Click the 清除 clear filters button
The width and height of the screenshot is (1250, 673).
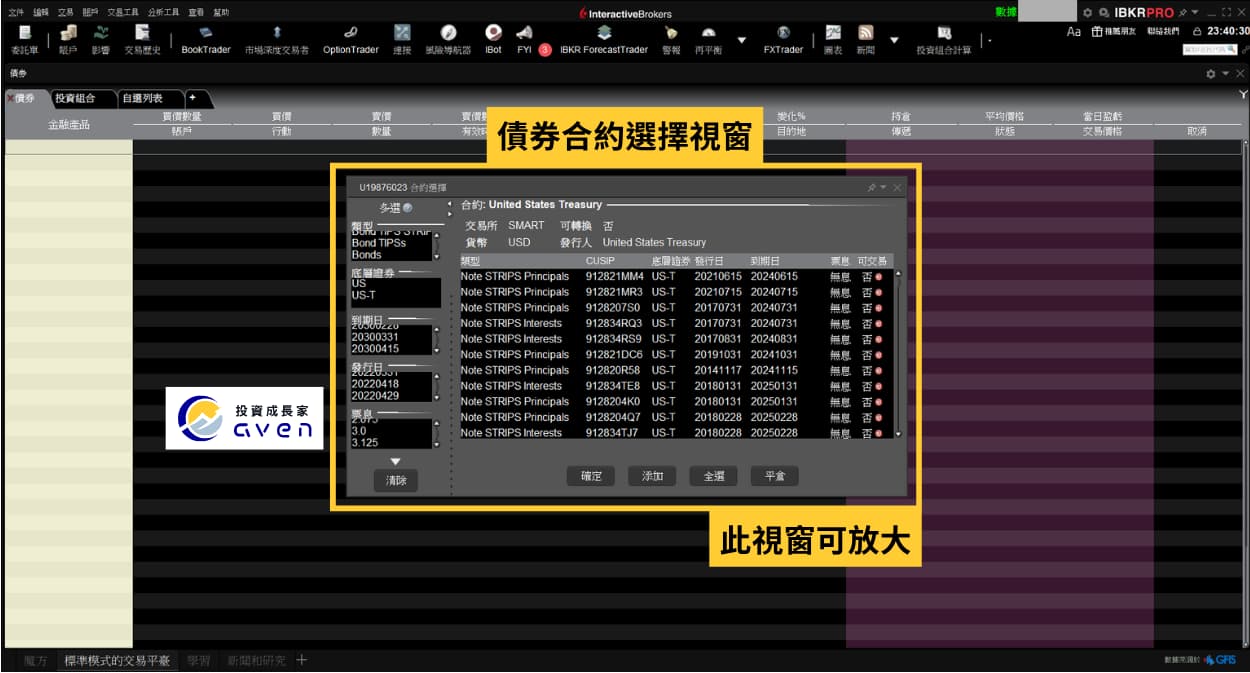(396, 481)
